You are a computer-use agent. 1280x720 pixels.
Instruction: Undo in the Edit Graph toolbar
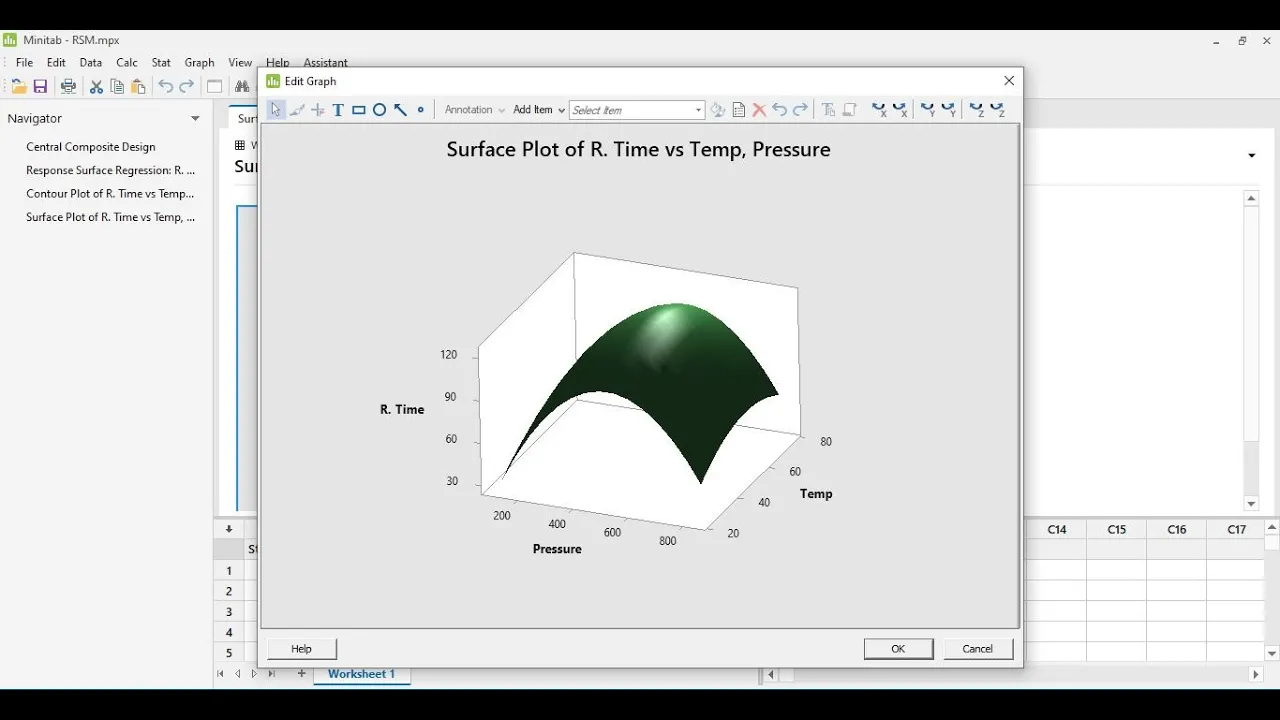click(780, 110)
